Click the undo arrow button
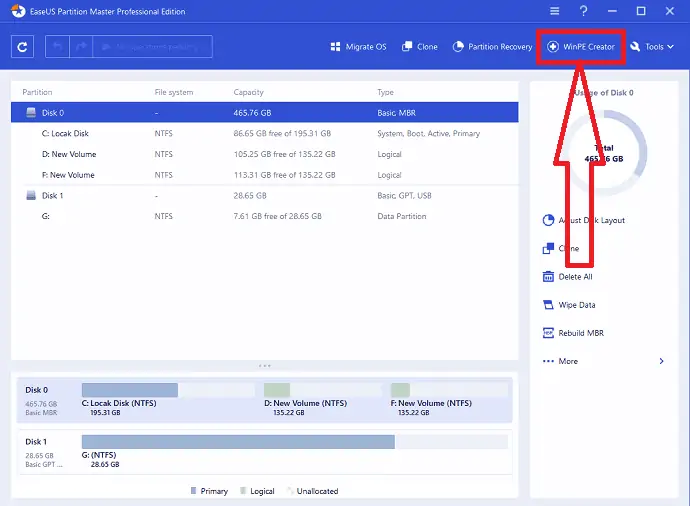Image resolution: width=690 pixels, height=506 pixels. pos(58,47)
